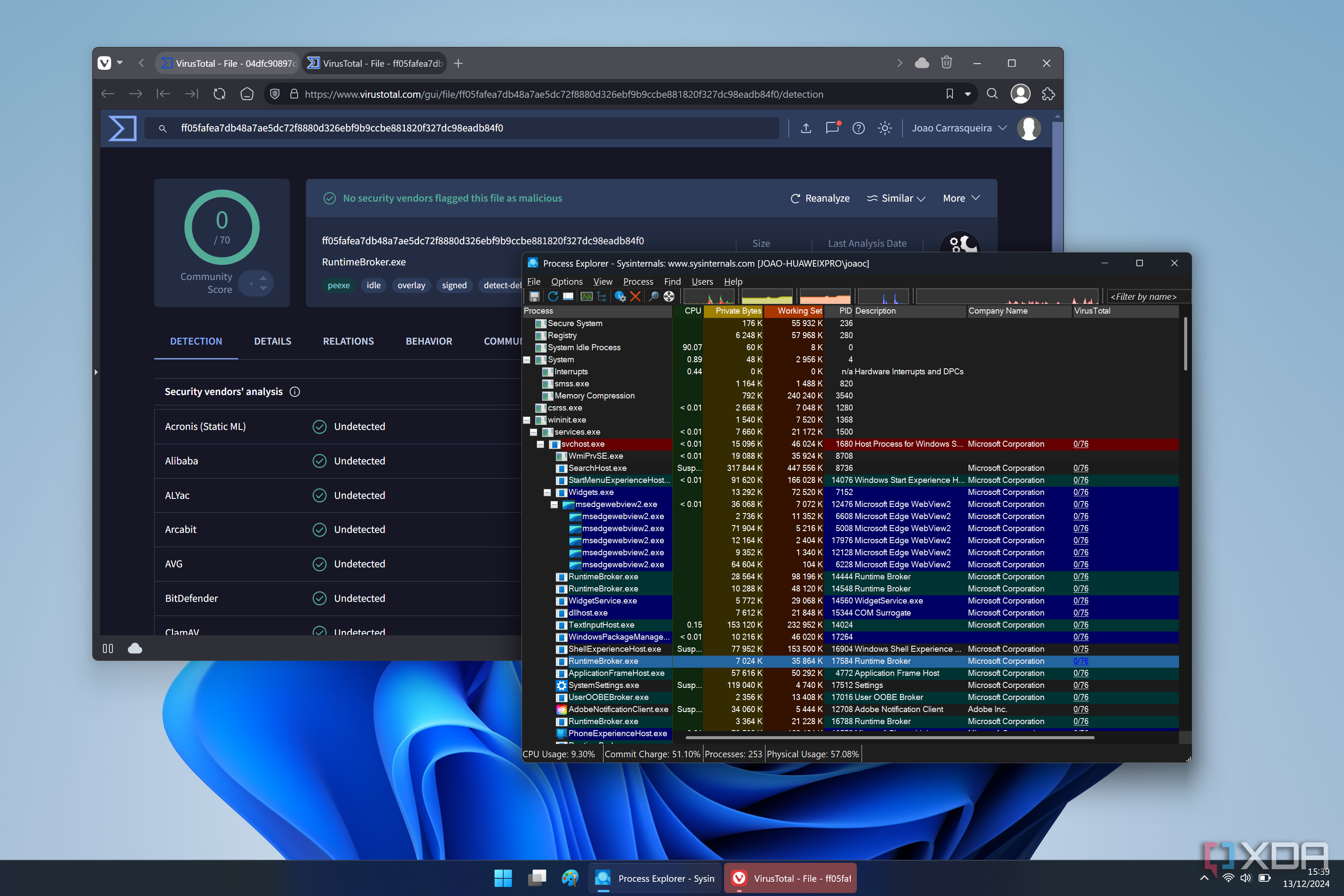Click browser Reload icon
Screen dimensions: 1344x896
pyautogui.click(x=219, y=94)
